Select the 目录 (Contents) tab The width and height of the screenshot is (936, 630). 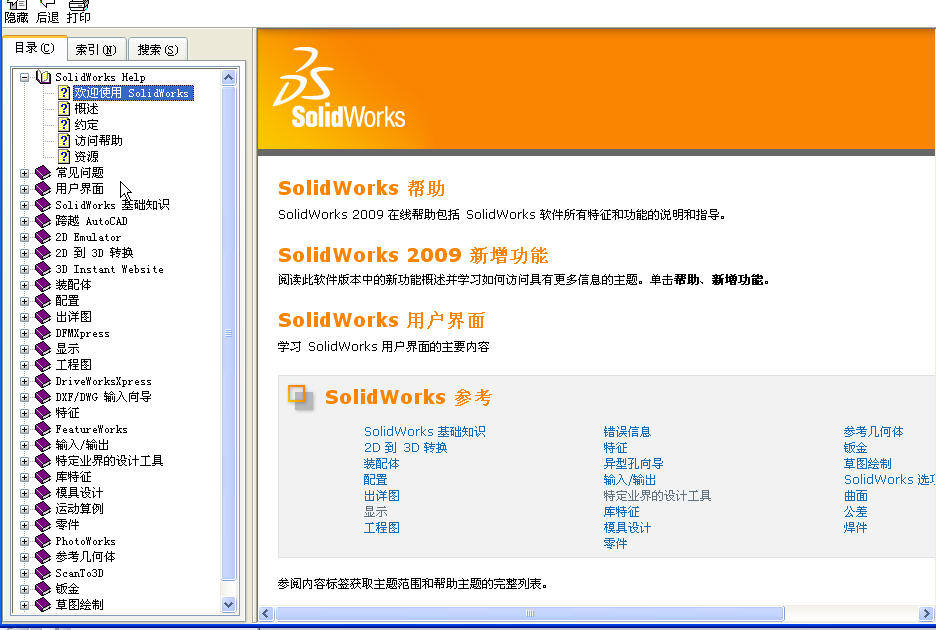[x=35, y=48]
